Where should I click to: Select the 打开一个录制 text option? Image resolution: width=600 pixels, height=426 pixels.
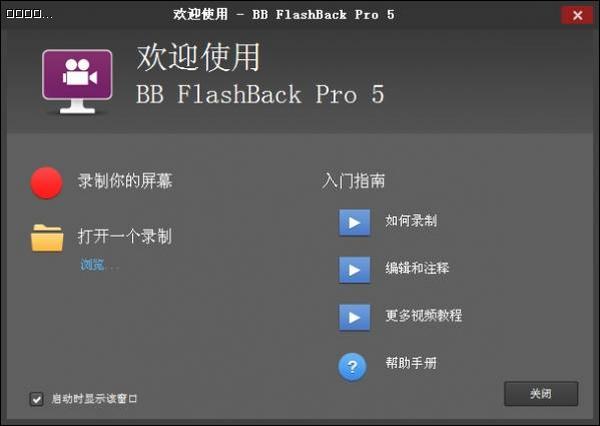tap(125, 236)
